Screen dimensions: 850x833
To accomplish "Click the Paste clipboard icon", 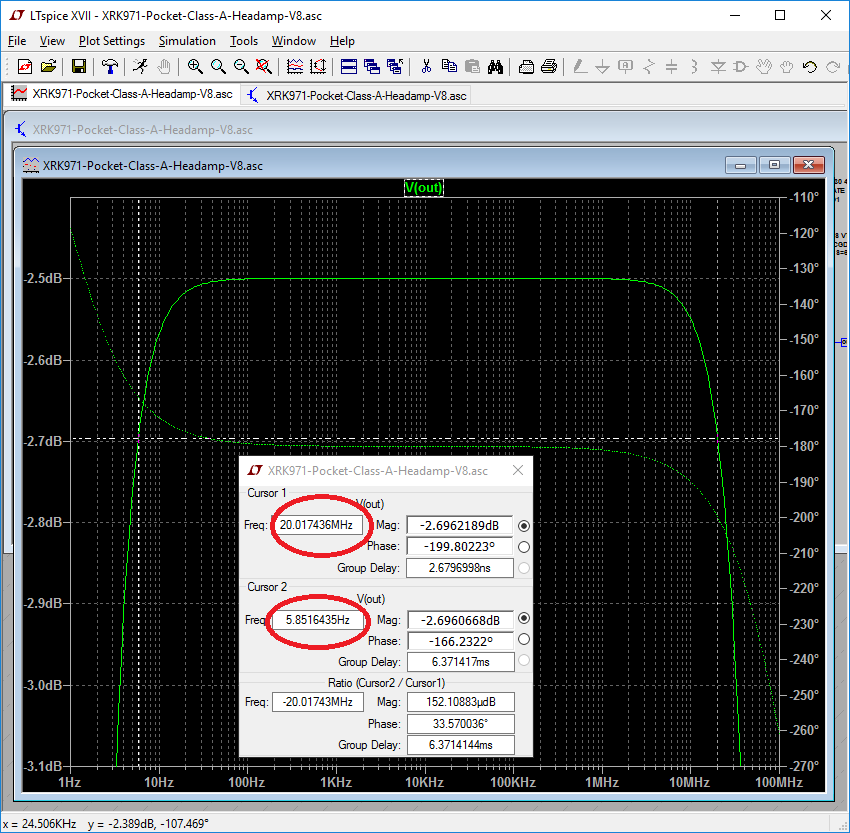I will coord(472,67).
